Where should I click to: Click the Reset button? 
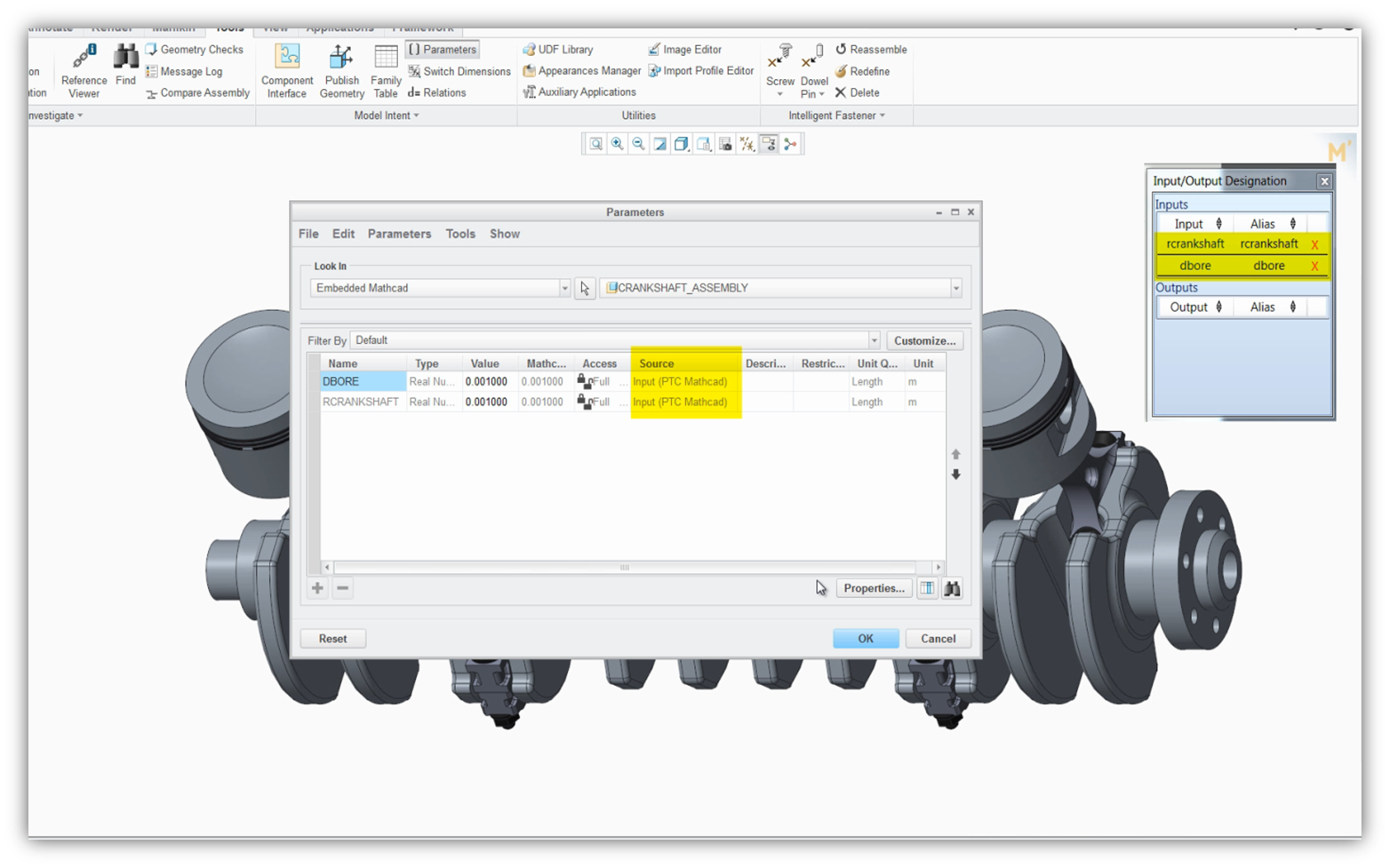click(x=332, y=639)
